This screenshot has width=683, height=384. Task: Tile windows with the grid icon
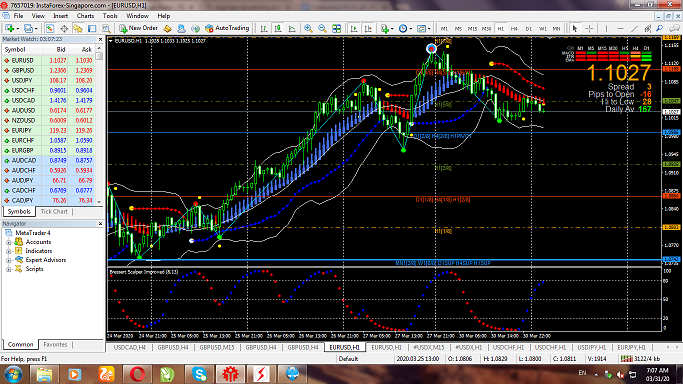337,28
